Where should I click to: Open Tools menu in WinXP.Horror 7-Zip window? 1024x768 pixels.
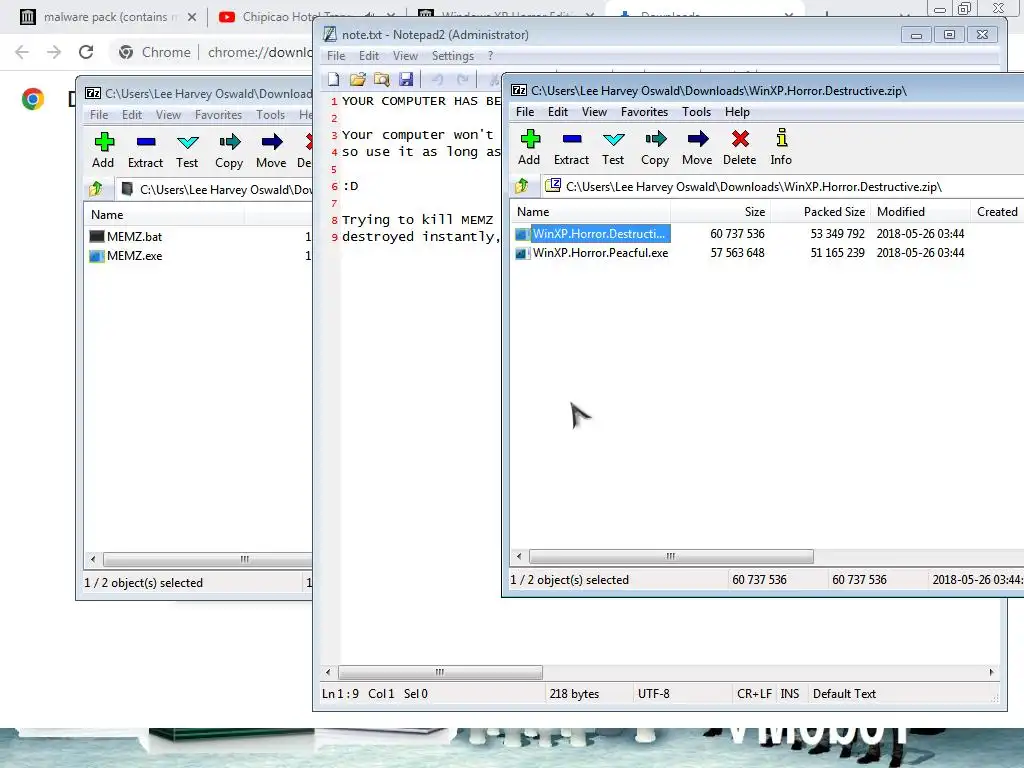tap(696, 112)
